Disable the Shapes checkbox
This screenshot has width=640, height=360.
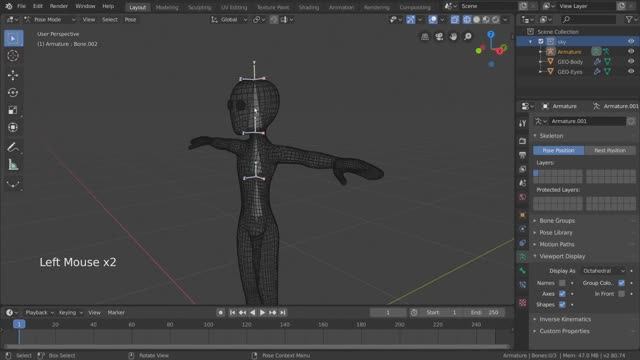coord(562,304)
